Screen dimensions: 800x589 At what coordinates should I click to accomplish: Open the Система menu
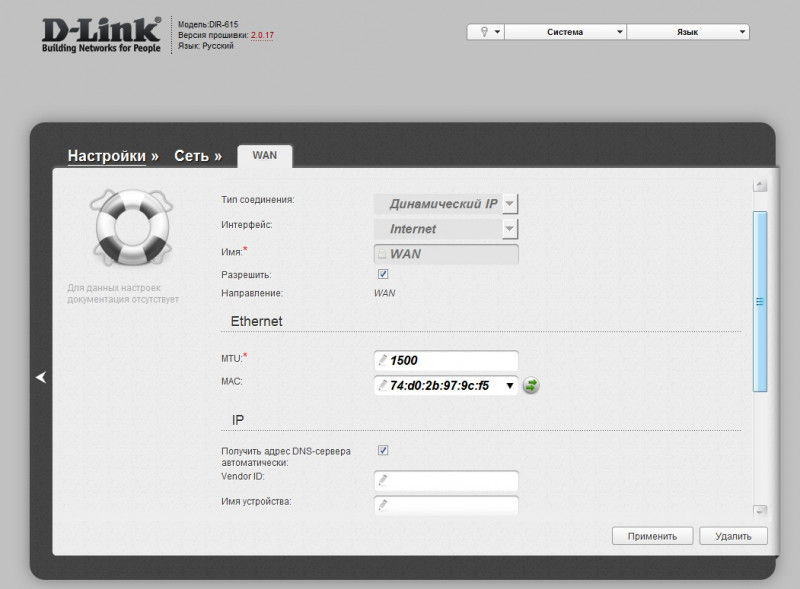[x=565, y=32]
